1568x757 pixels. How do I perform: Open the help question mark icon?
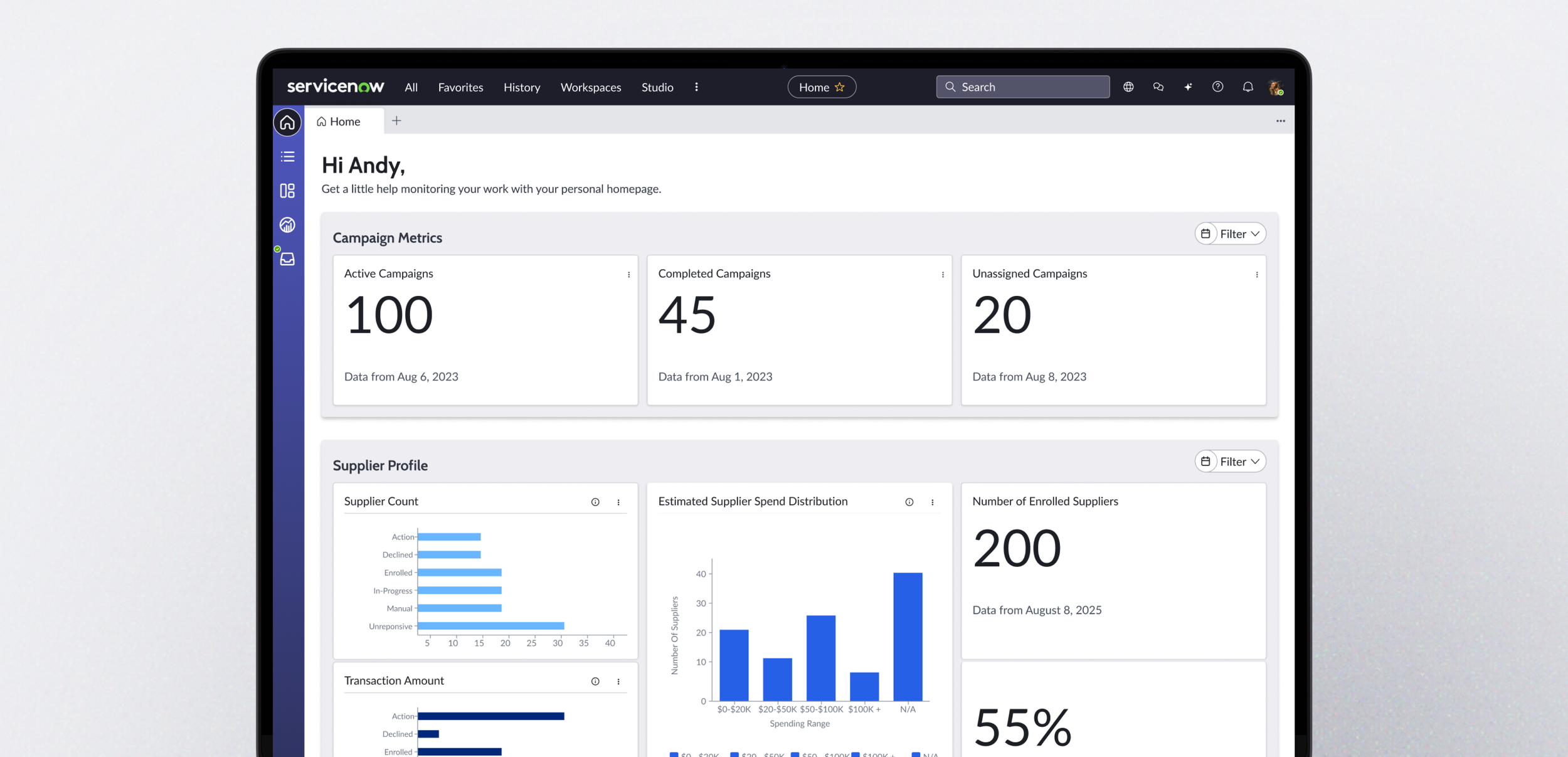[1217, 87]
